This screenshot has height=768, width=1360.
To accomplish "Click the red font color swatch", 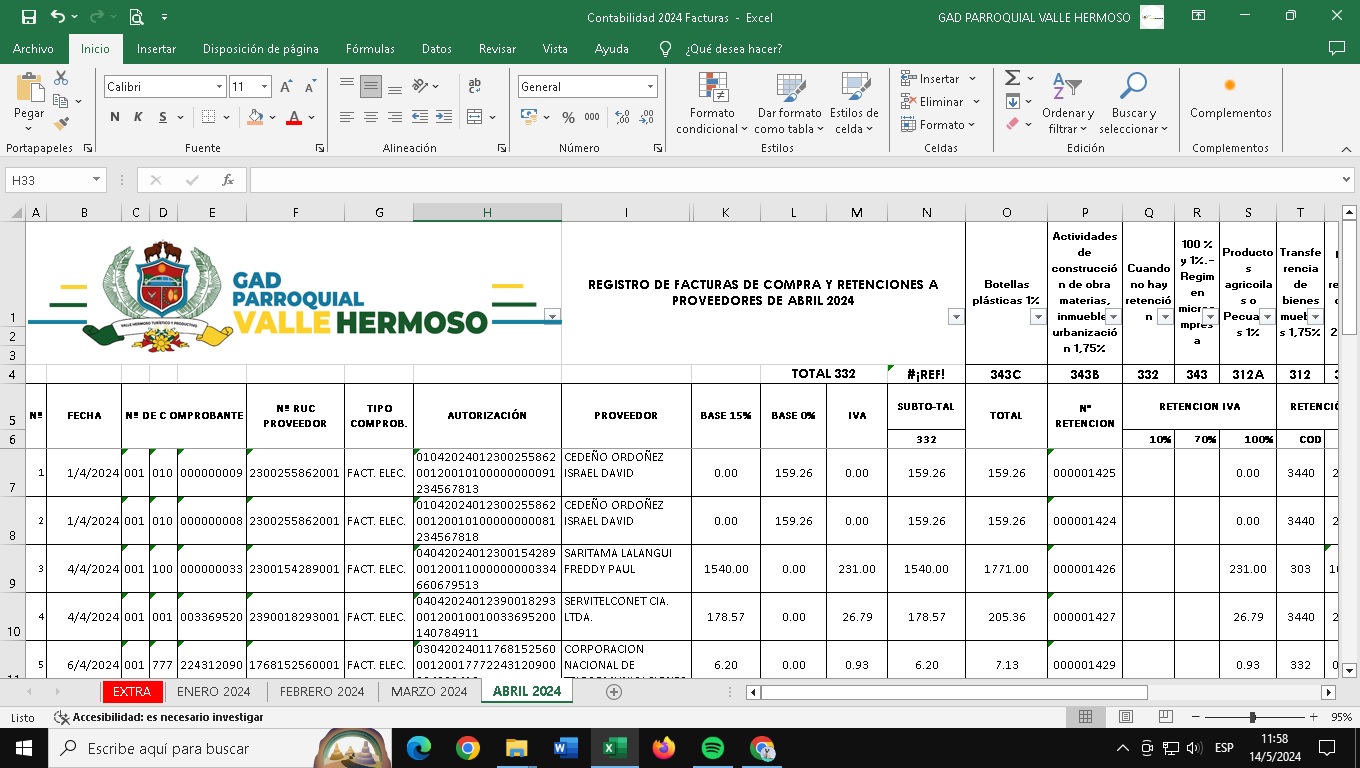I will pos(293,117).
